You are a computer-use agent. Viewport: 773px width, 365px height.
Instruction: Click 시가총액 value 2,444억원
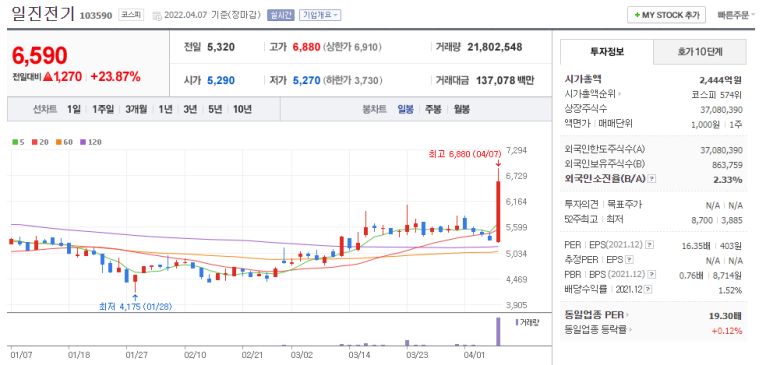click(x=721, y=80)
